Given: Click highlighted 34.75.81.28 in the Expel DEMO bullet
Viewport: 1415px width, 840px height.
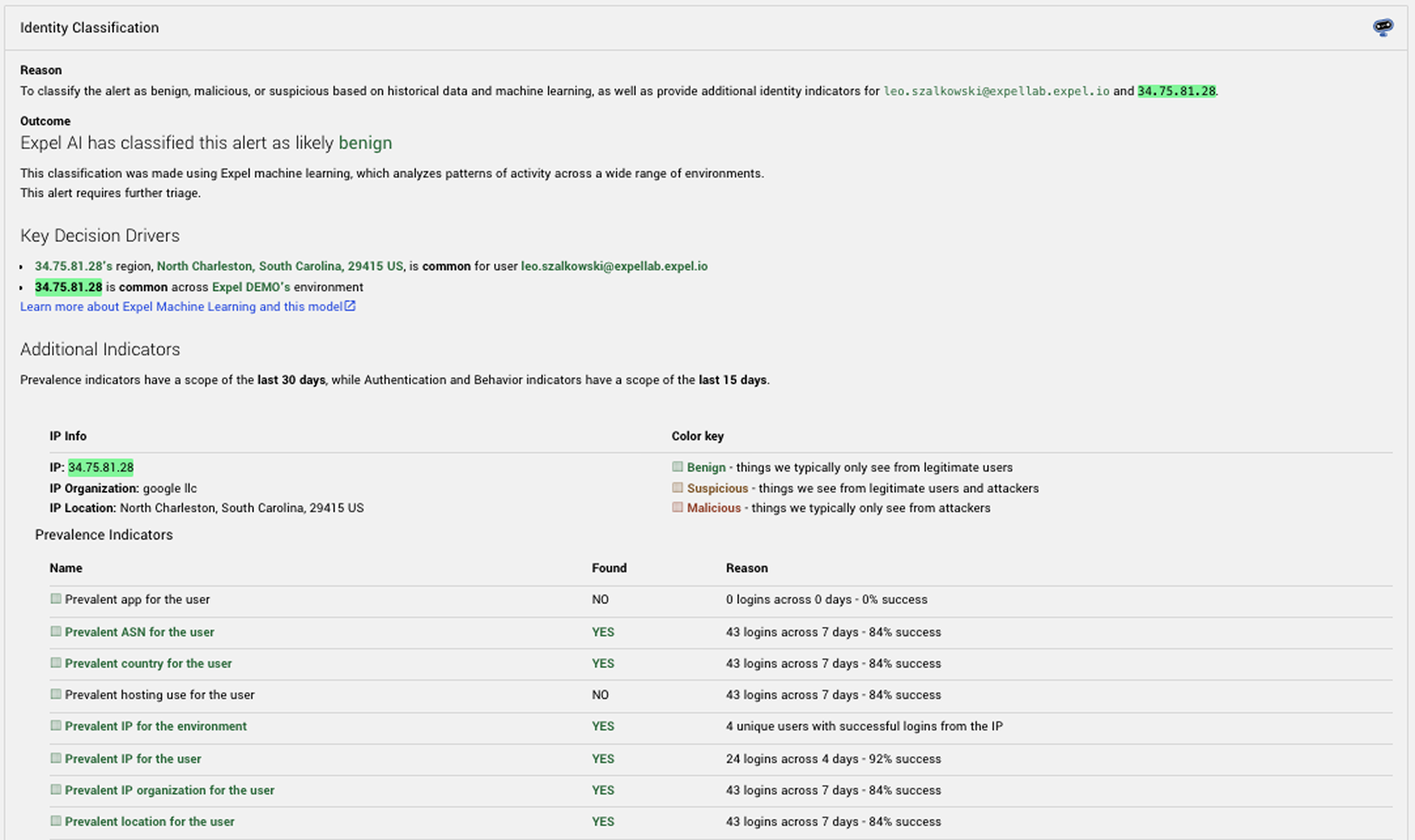Looking at the screenshot, I should 68,287.
